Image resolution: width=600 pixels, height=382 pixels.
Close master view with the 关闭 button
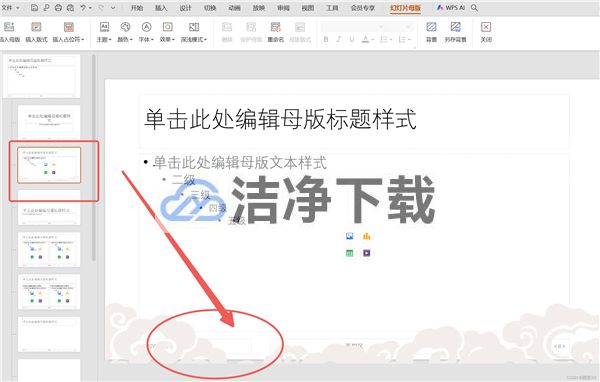tap(486, 32)
